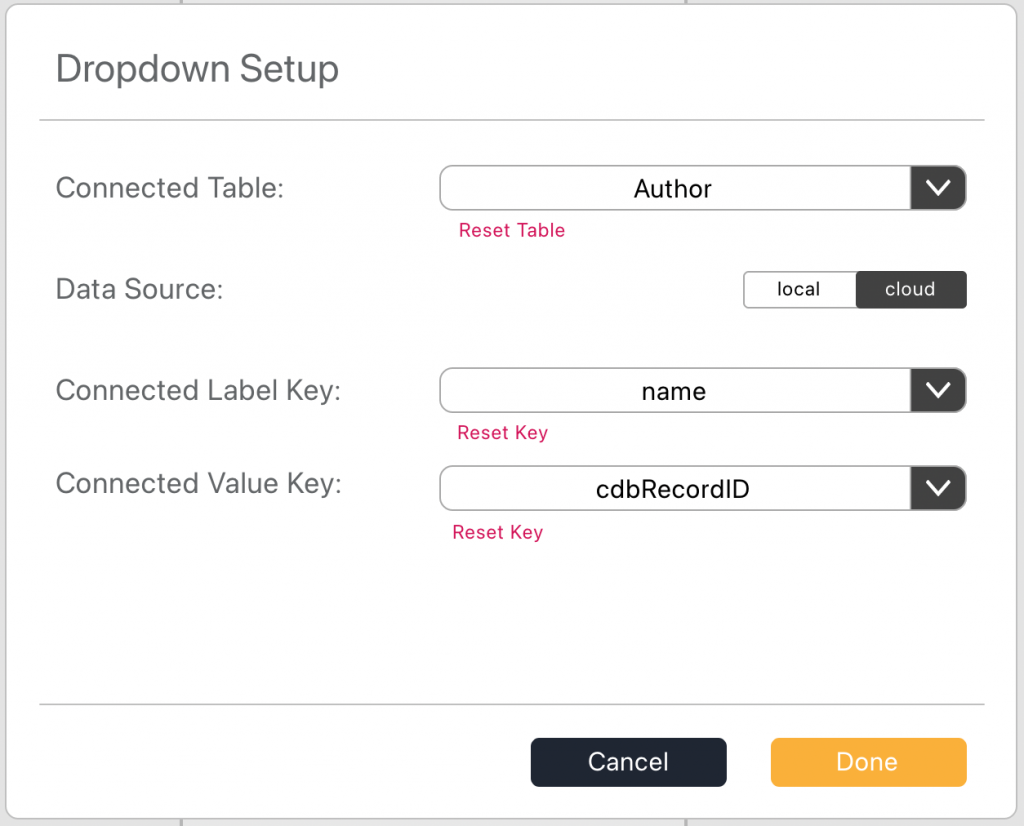Click the Connected Label Key chevron icon
1024x826 pixels.
click(938, 390)
